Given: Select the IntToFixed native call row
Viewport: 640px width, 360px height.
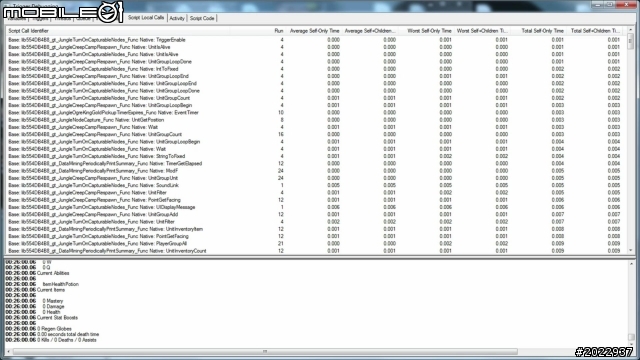Looking at the screenshot, I should pyautogui.click(x=314, y=69).
